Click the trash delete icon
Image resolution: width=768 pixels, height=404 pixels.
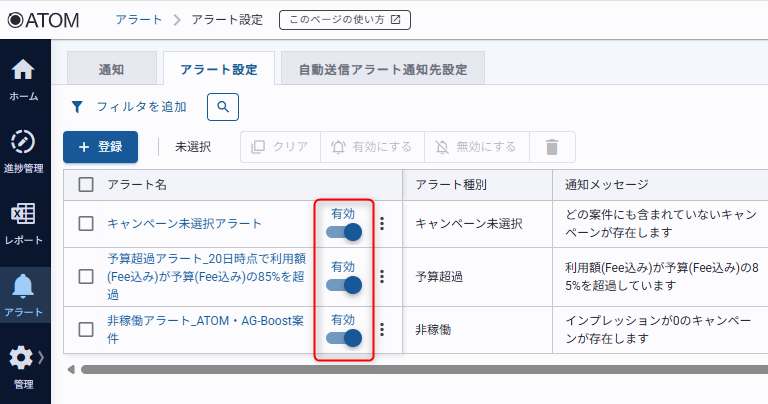(551, 147)
